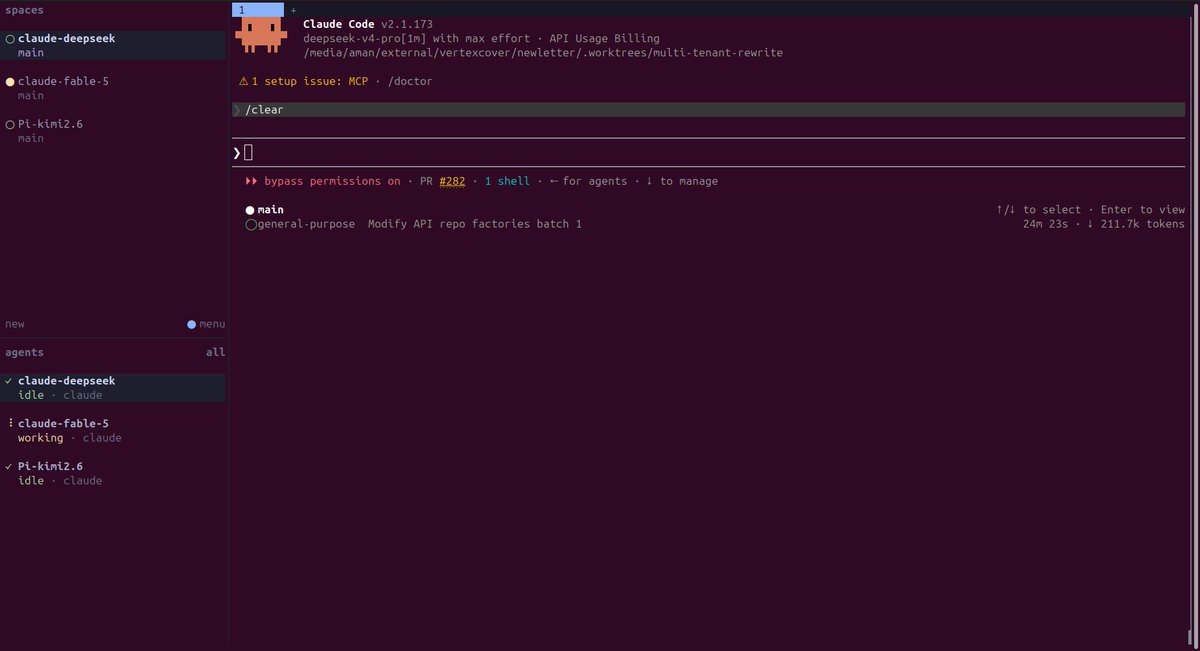
Task: Click the working spinner beside claude-fable-5 agent
Action: click(x=9, y=424)
